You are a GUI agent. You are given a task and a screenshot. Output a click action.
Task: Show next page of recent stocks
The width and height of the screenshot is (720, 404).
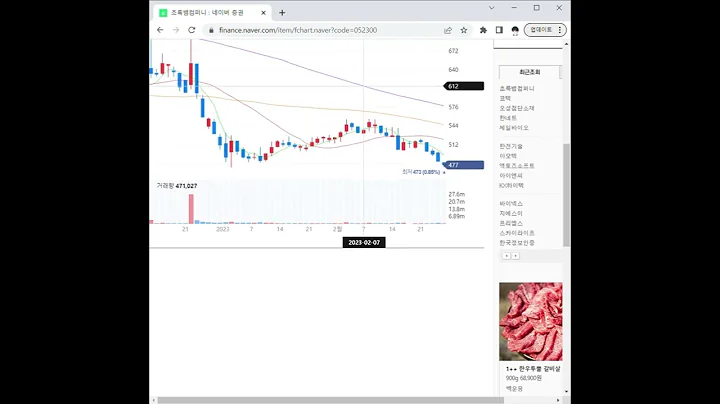click(516, 256)
